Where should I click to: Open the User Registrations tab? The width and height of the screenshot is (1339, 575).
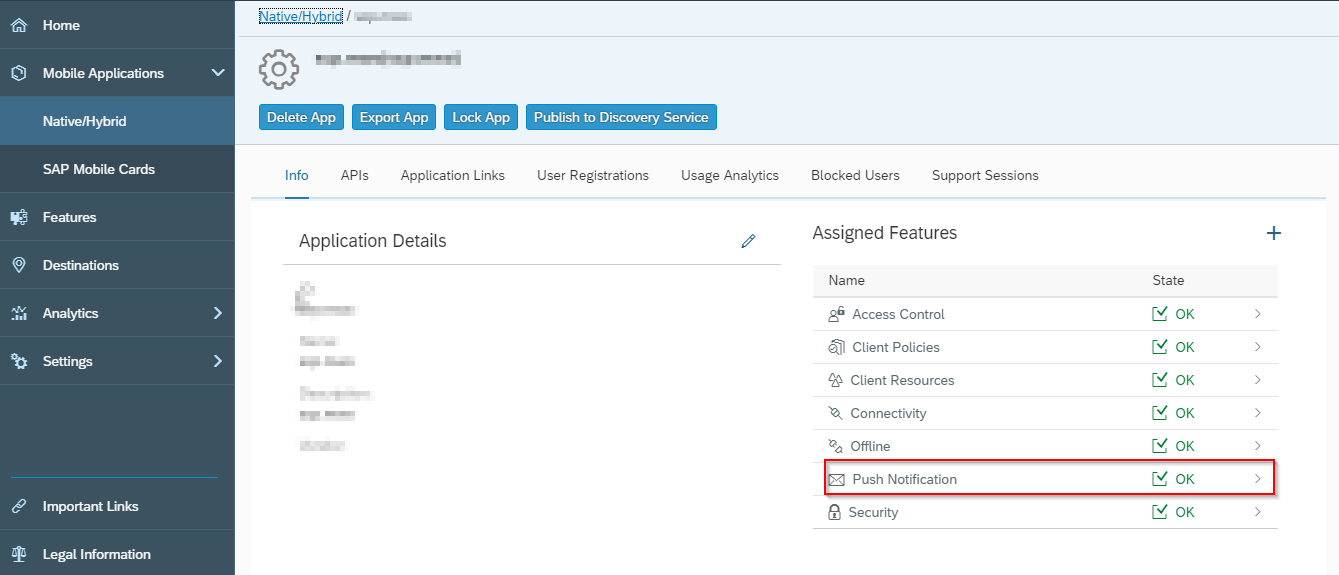(x=592, y=175)
